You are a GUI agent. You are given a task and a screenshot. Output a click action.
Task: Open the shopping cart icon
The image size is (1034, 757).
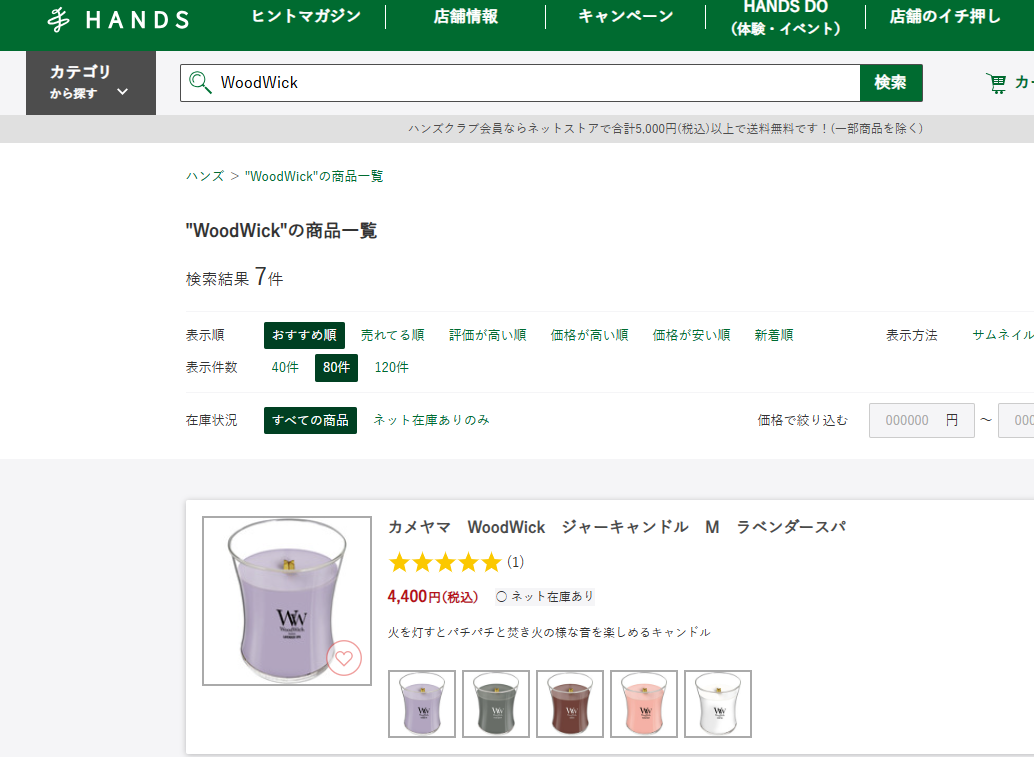[996, 83]
